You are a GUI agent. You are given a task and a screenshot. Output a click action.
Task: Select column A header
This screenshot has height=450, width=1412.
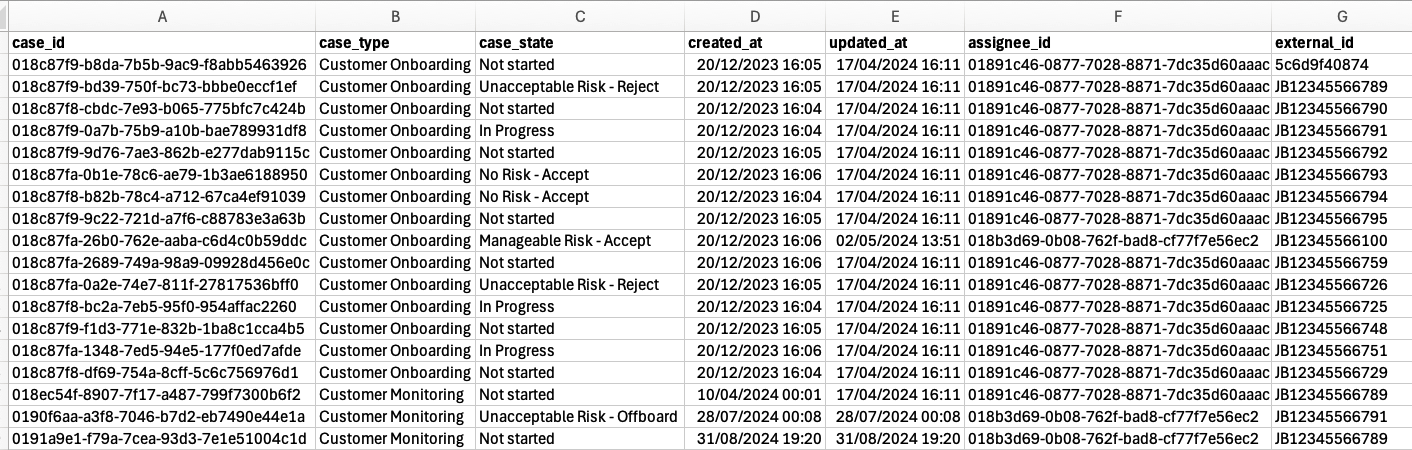coord(162,16)
